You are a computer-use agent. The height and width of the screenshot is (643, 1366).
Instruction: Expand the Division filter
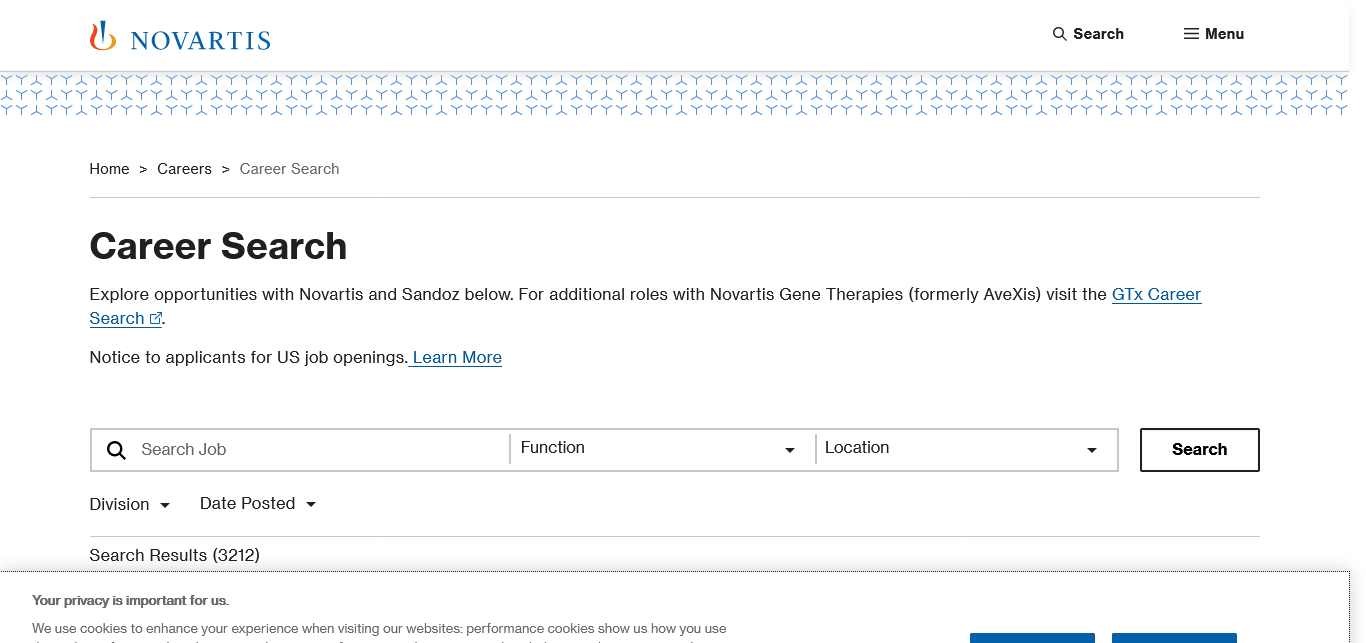coord(130,504)
